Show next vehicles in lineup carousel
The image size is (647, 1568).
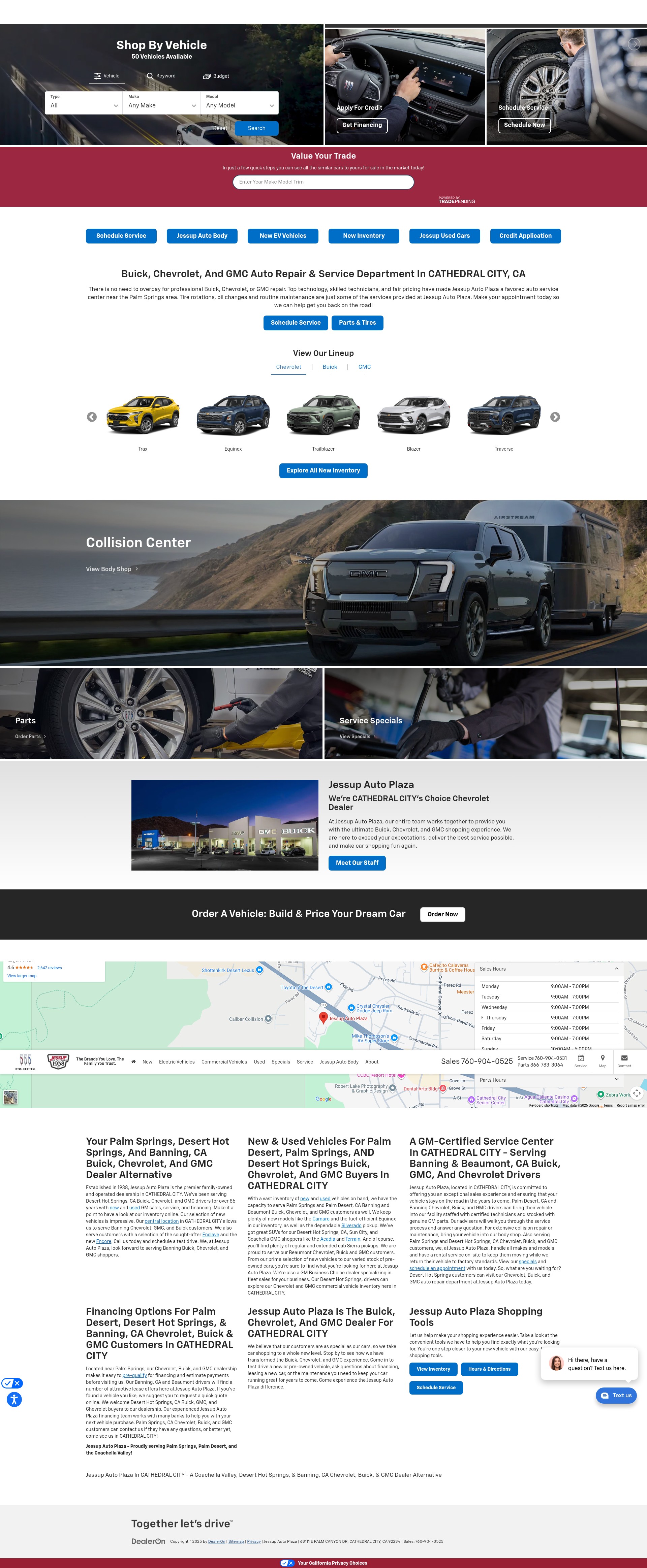tap(555, 417)
